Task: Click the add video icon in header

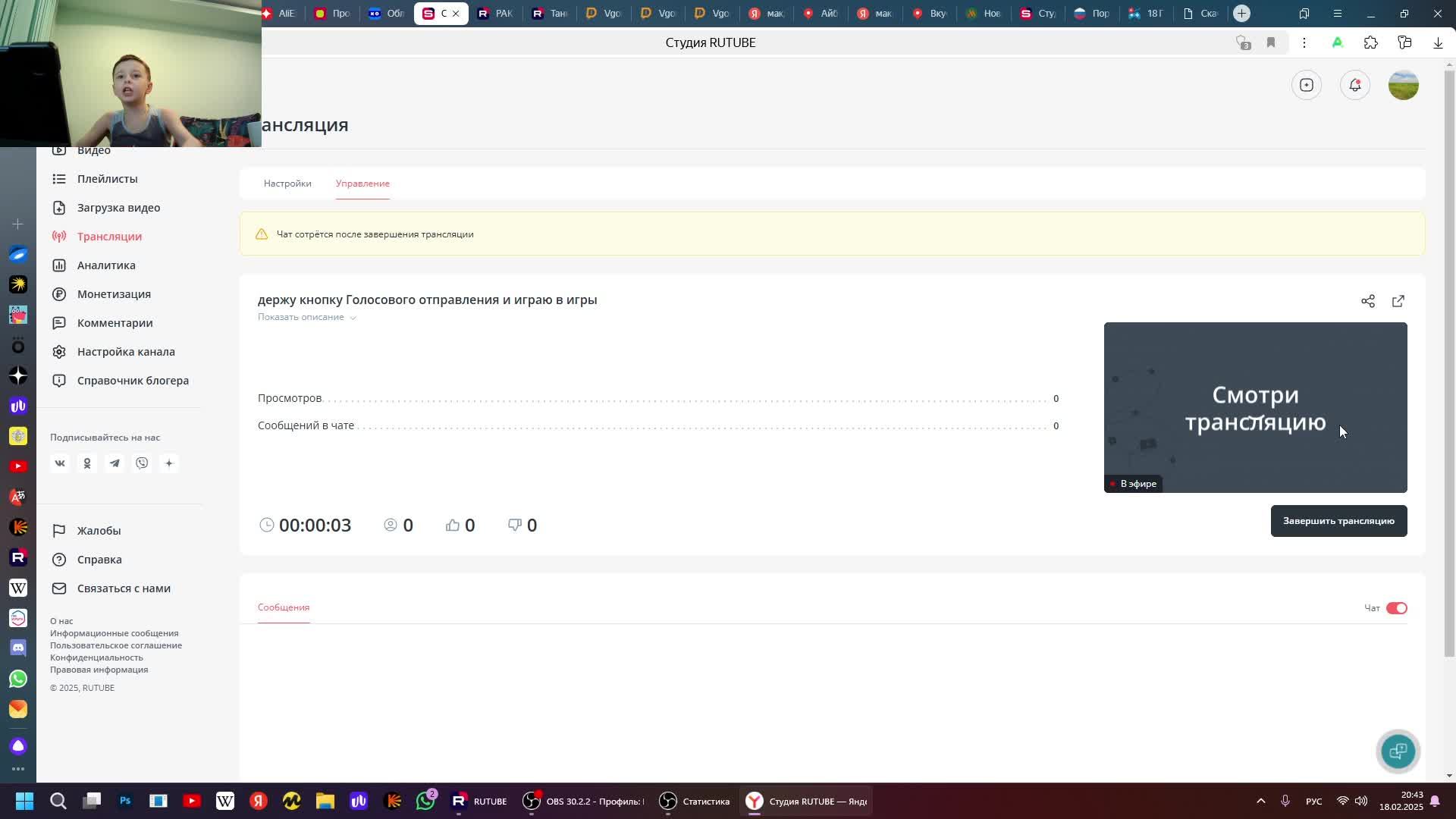Action: [1307, 85]
